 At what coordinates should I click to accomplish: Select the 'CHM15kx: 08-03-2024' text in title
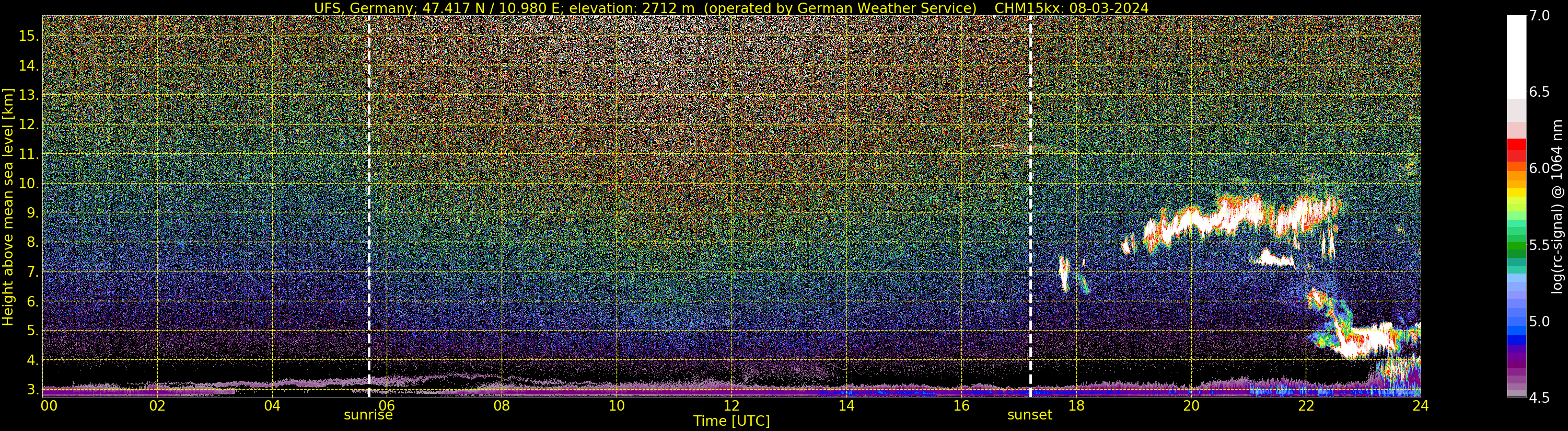pos(1071,8)
